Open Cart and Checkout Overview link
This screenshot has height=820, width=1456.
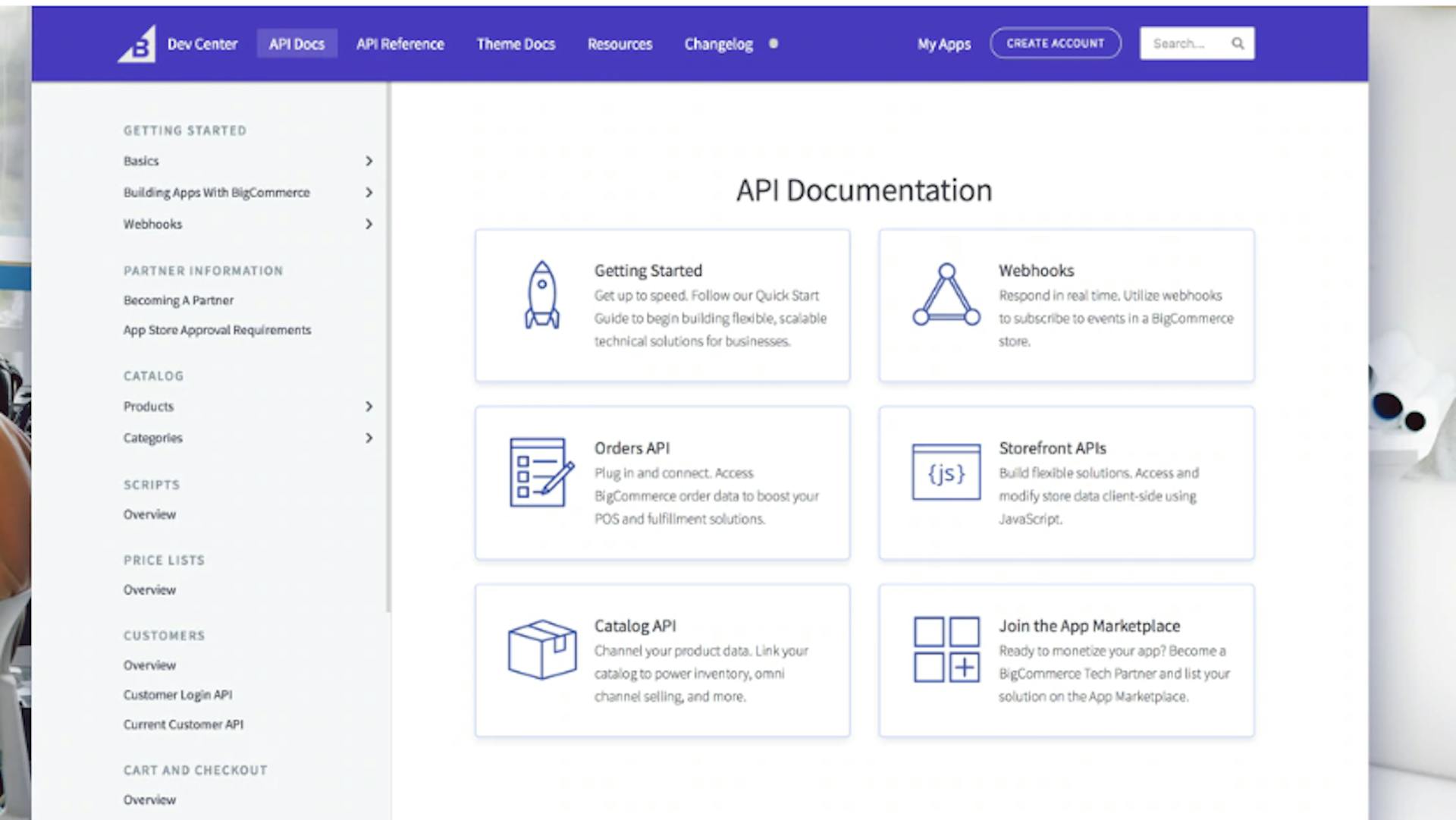pyautogui.click(x=149, y=800)
